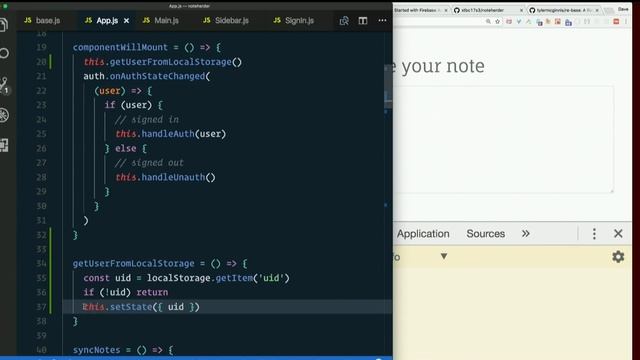Image resolution: width=640 pixels, height=360 pixels.
Task: Close the re-base browser tab
Action: click(x=597, y=10)
